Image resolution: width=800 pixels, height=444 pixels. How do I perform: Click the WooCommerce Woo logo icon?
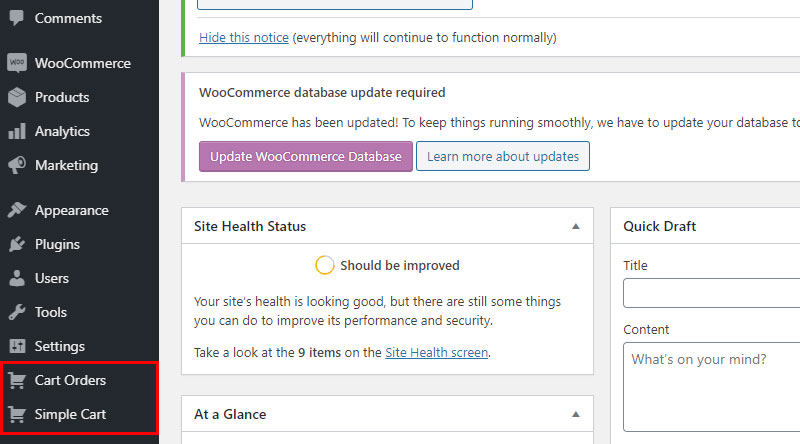[x=17, y=63]
